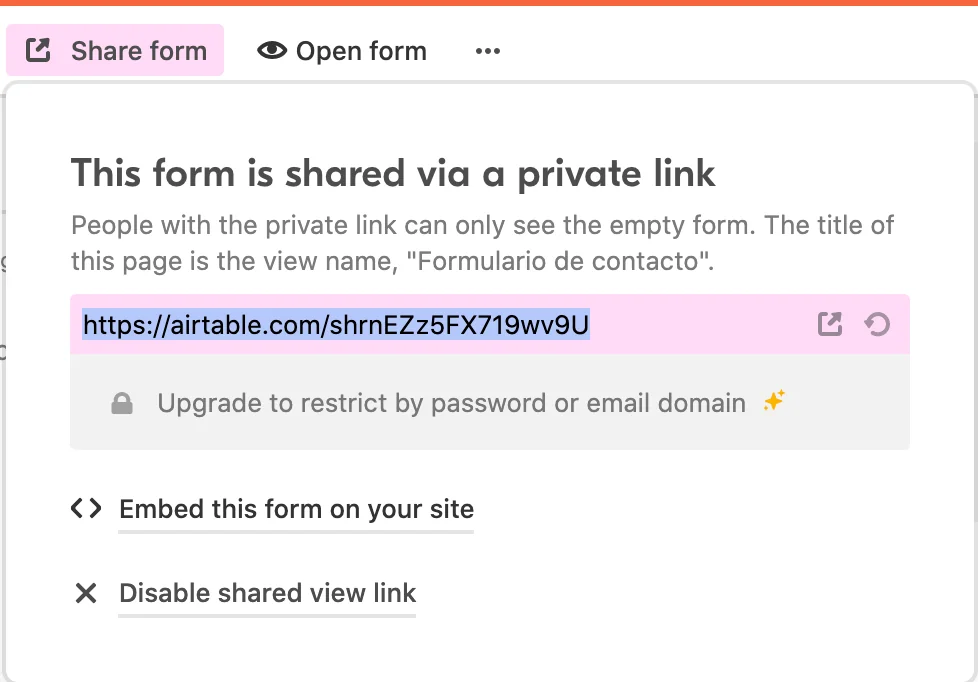Click the private link heading text
The height and width of the screenshot is (682, 978).
(393, 174)
